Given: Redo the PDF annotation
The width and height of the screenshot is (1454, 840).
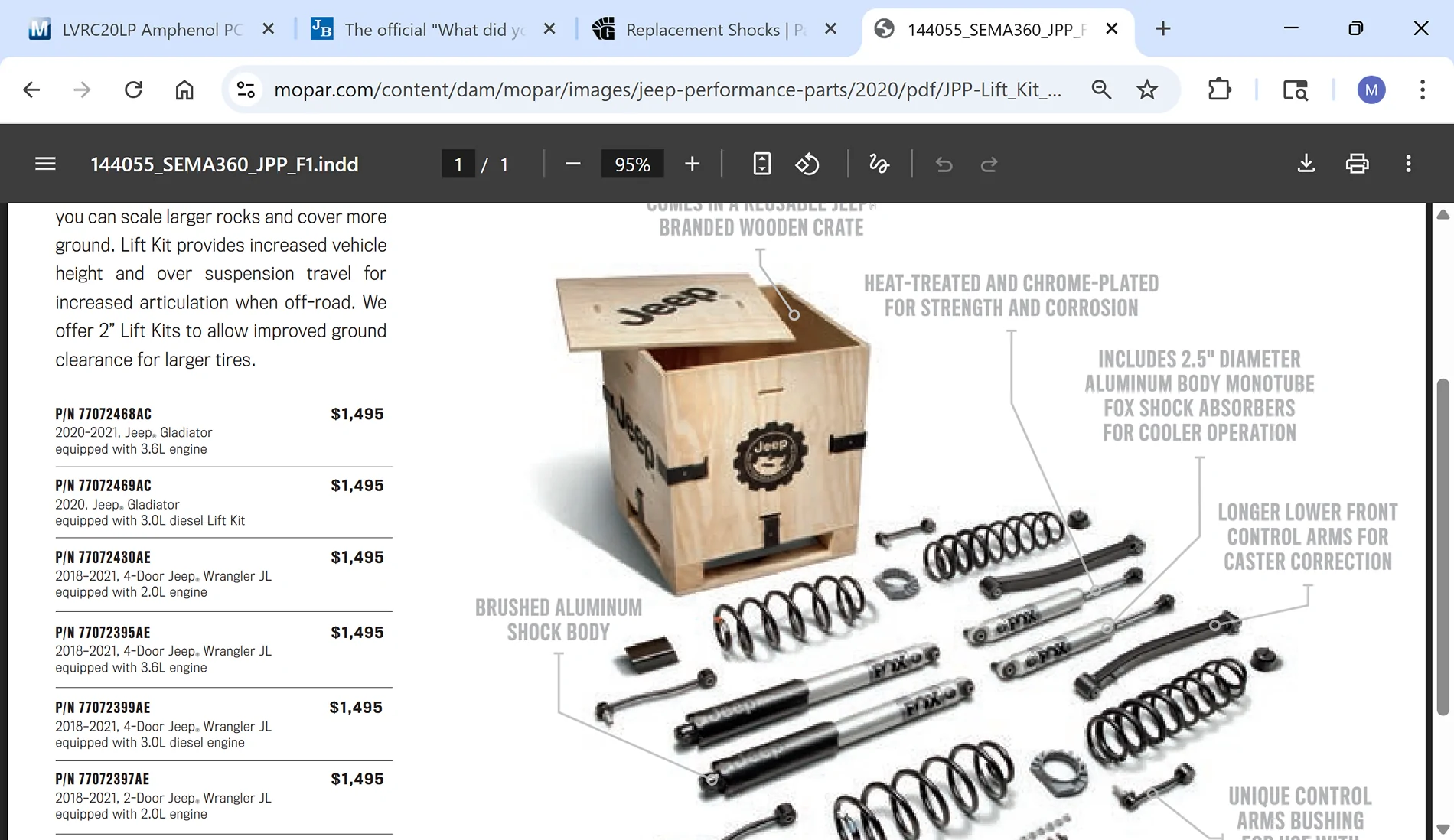Looking at the screenshot, I should tap(989, 164).
